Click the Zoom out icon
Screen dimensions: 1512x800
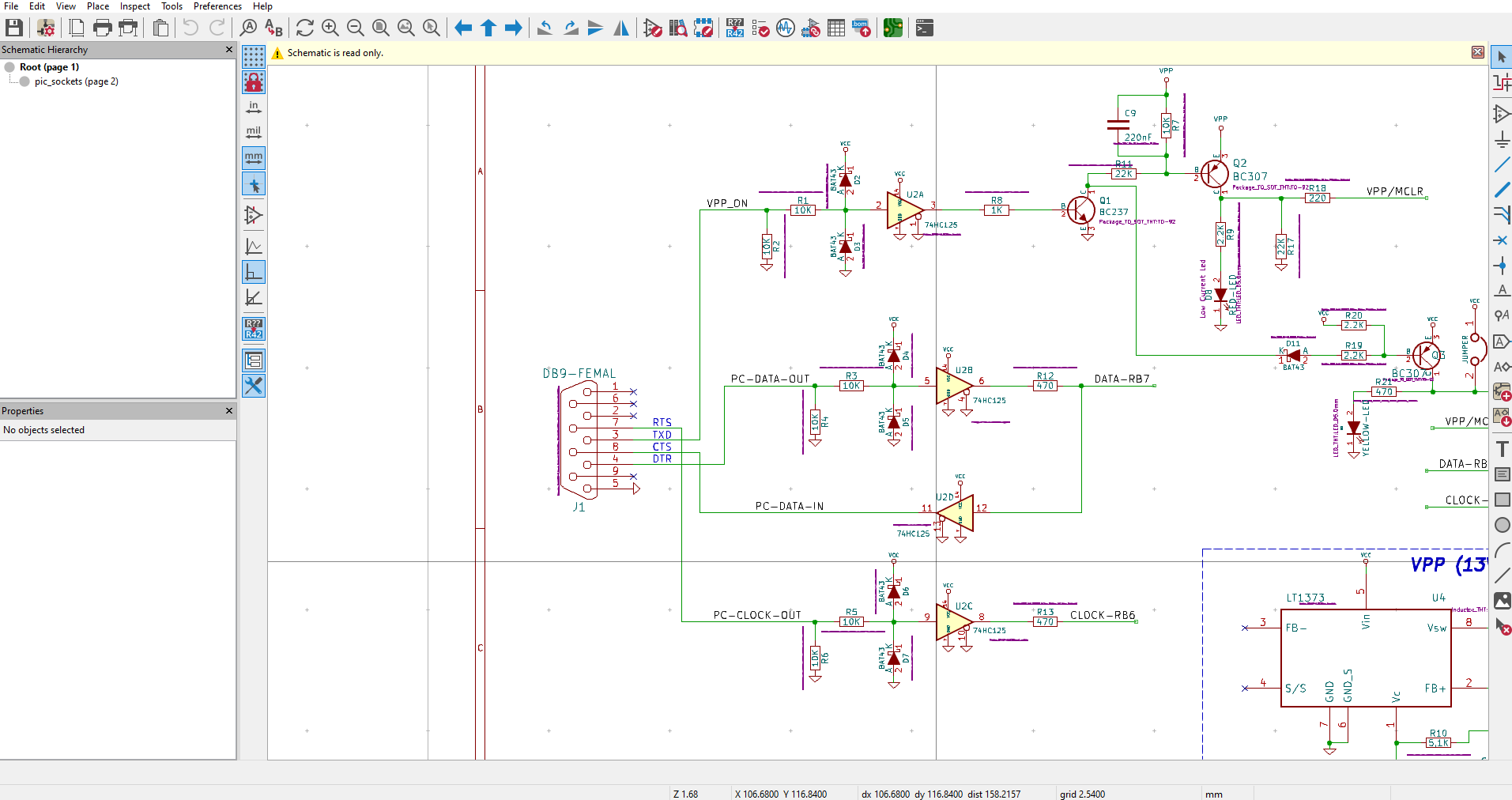pyautogui.click(x=356, y=28)
